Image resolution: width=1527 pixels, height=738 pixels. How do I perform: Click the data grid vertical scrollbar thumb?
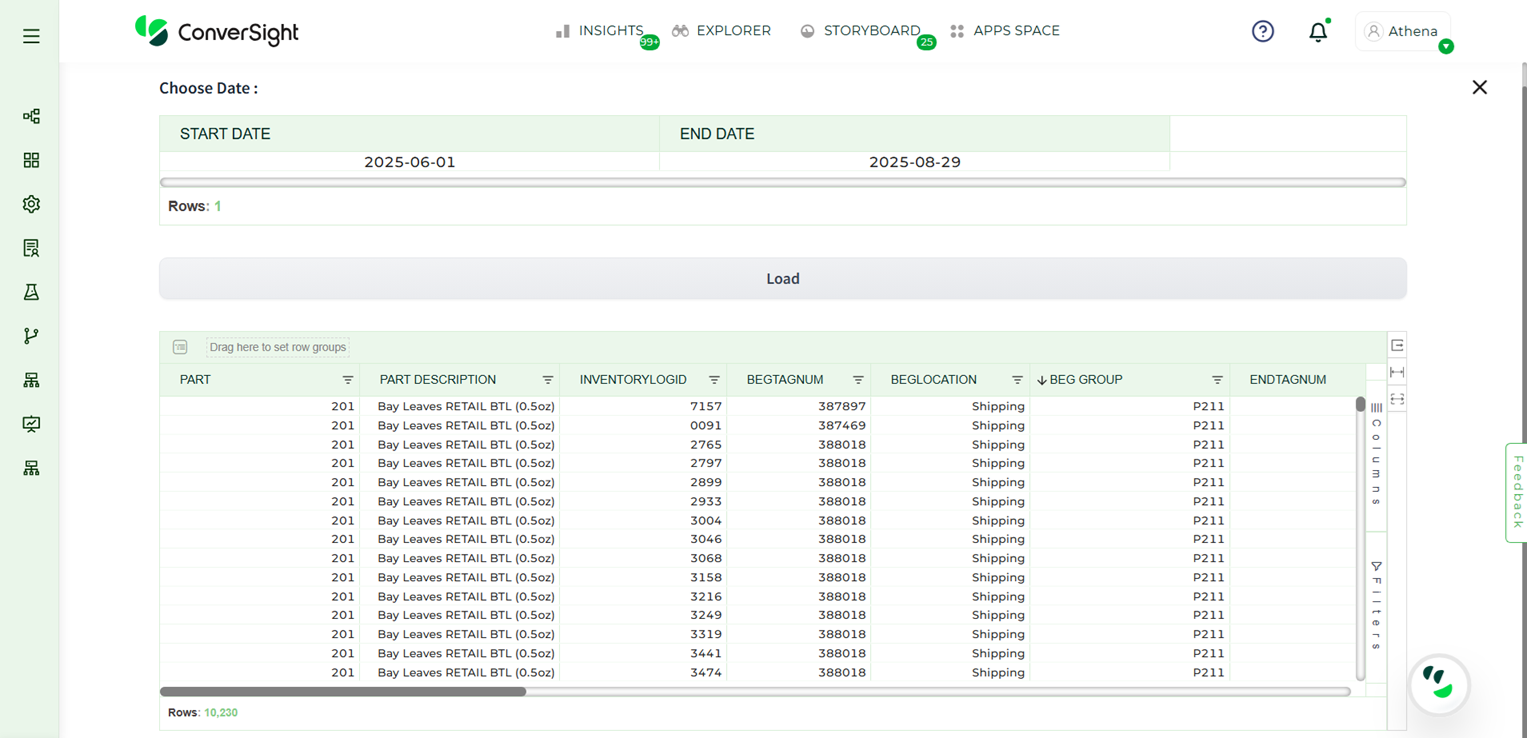(1360, 404)
